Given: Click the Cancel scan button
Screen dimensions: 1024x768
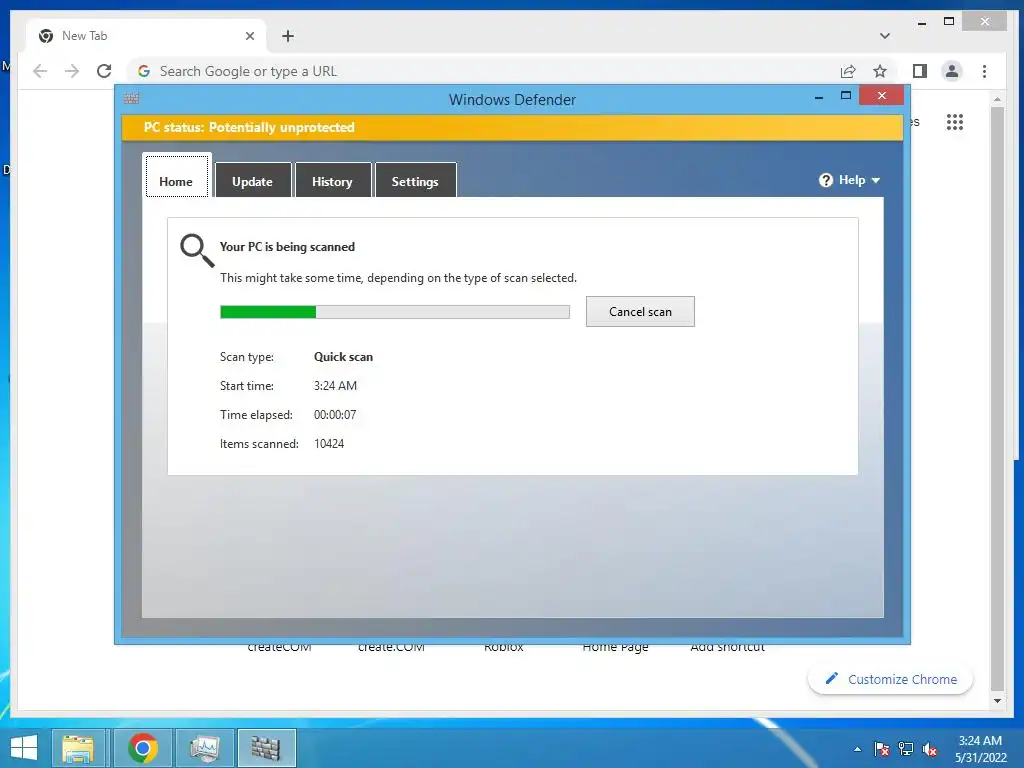Looking at the screenshot, I should (640, 312).
